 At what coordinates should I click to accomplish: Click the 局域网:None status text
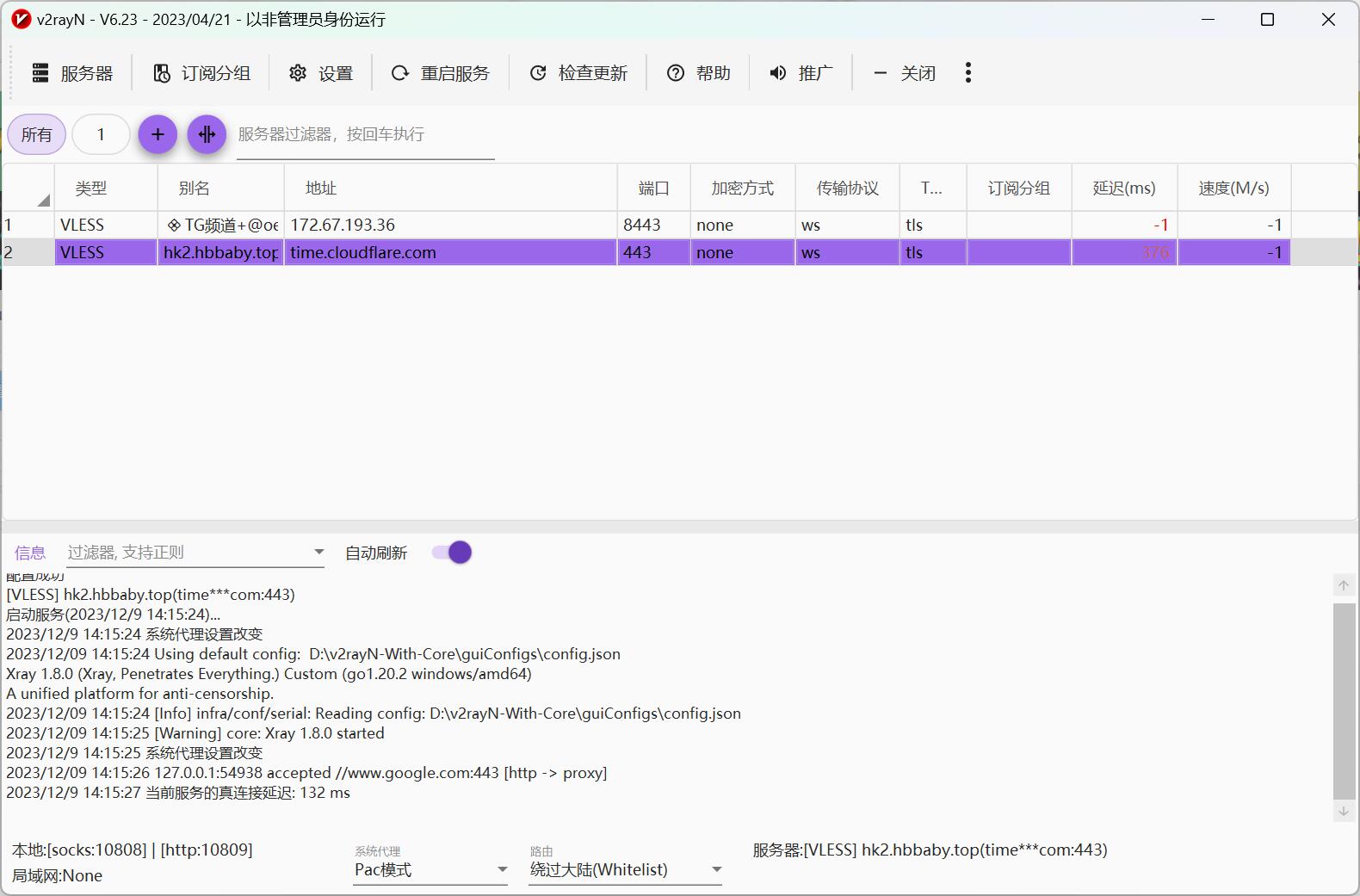click(57, 875)
